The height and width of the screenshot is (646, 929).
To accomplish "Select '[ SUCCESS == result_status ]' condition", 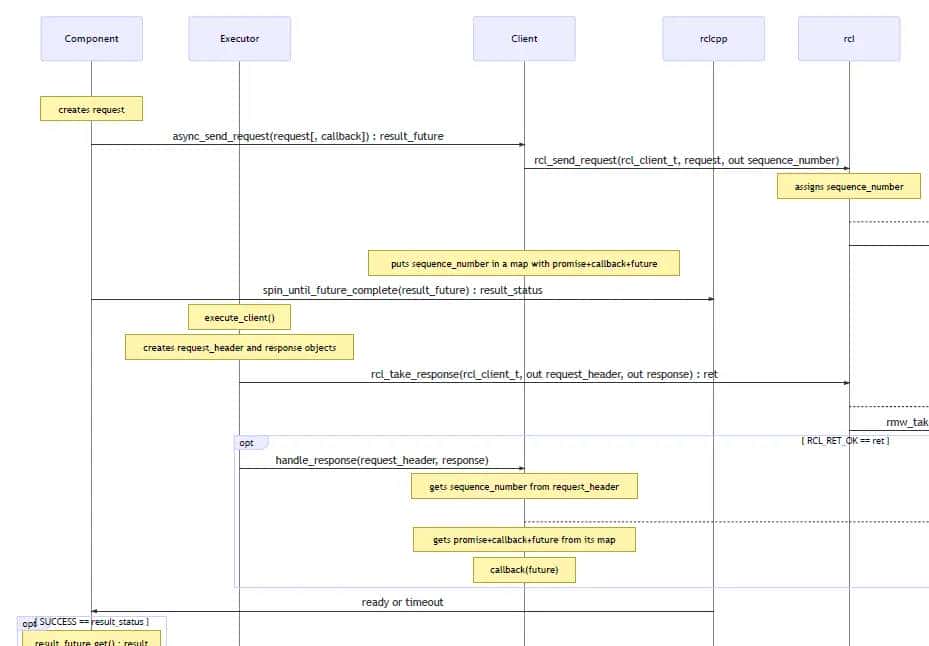I will coord(92,622).
